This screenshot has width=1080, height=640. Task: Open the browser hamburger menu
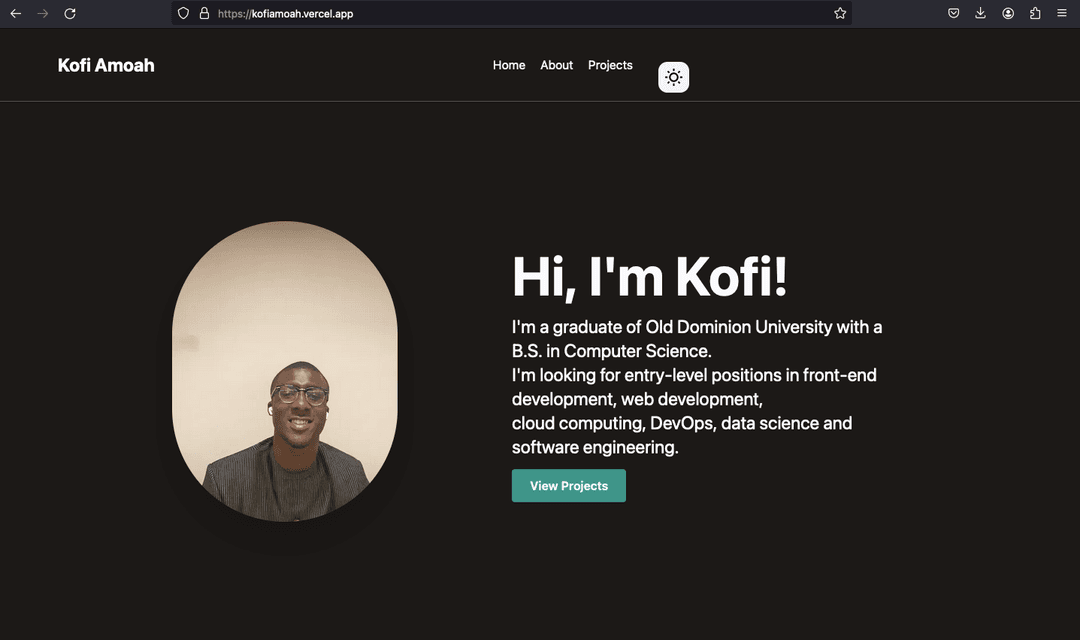(x=1061, y=13)
